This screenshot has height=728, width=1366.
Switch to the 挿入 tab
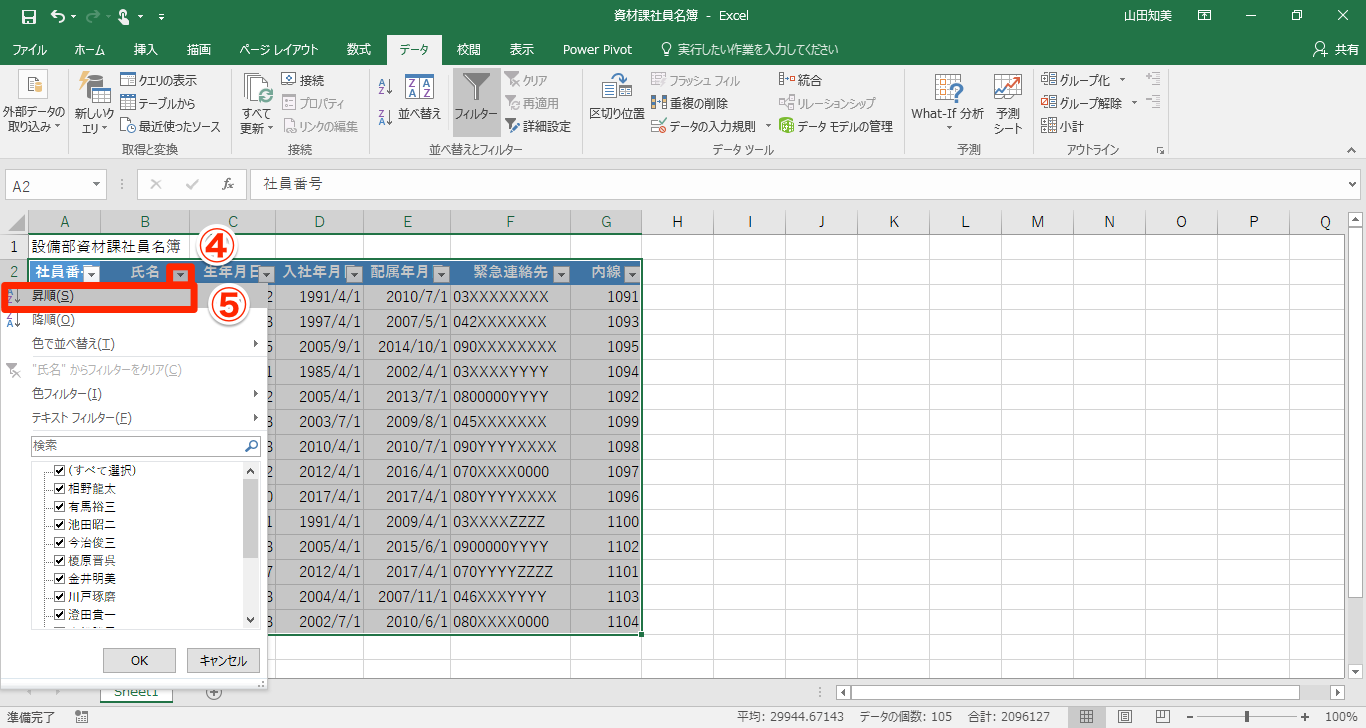point(146,49)
